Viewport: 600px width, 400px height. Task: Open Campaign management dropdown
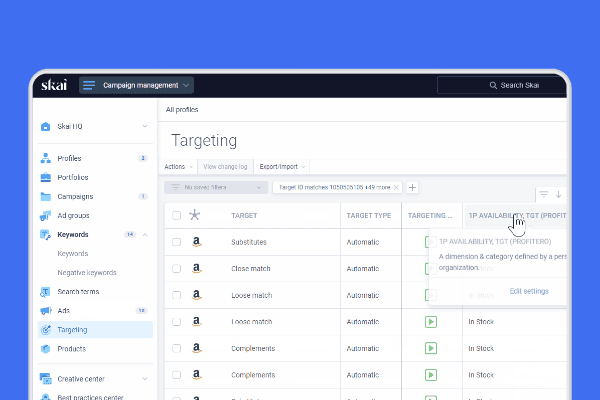coord(137,85)
